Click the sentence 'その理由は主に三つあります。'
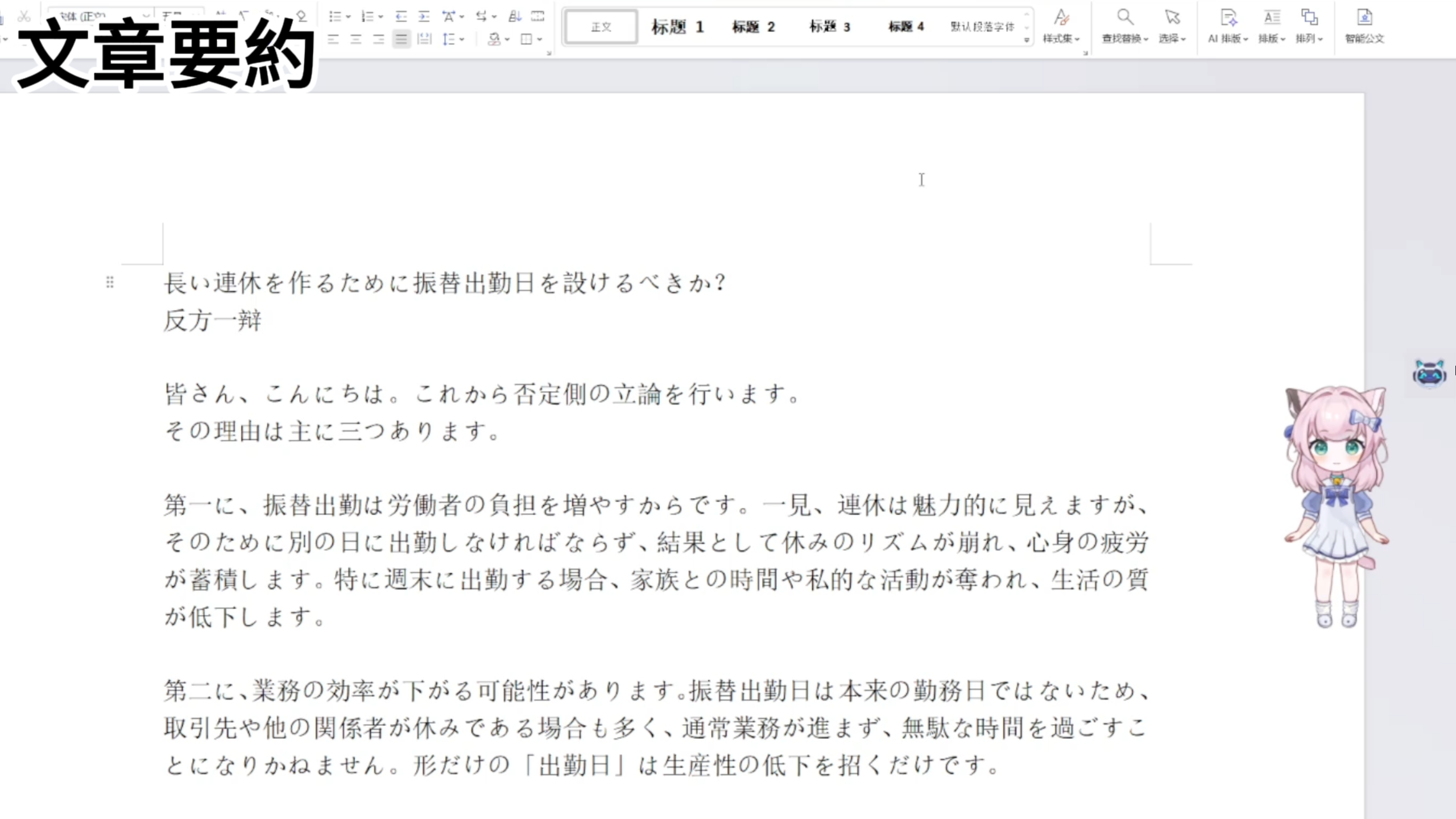This screenshot has width=1456, height=819. point(333,431)
